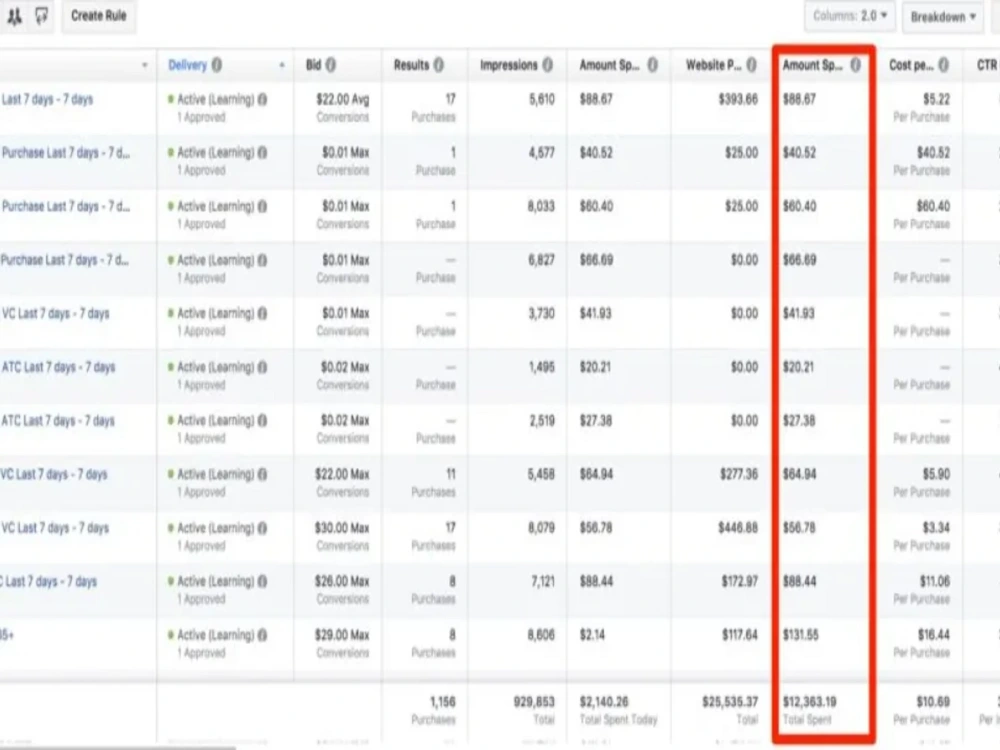Click the $2,140.26 Total Spent Today value

(x=604, y=702)
